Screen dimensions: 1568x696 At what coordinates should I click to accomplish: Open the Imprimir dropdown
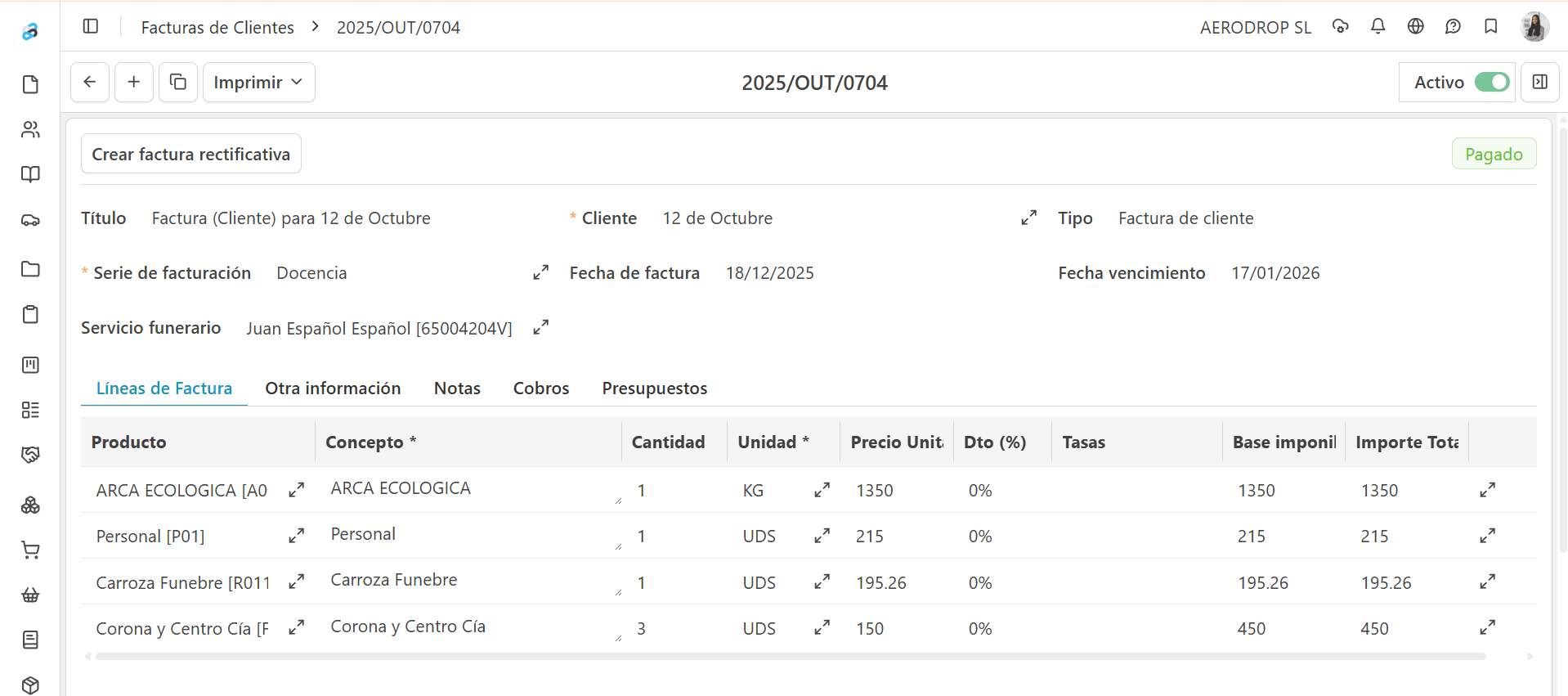point(258,82)
